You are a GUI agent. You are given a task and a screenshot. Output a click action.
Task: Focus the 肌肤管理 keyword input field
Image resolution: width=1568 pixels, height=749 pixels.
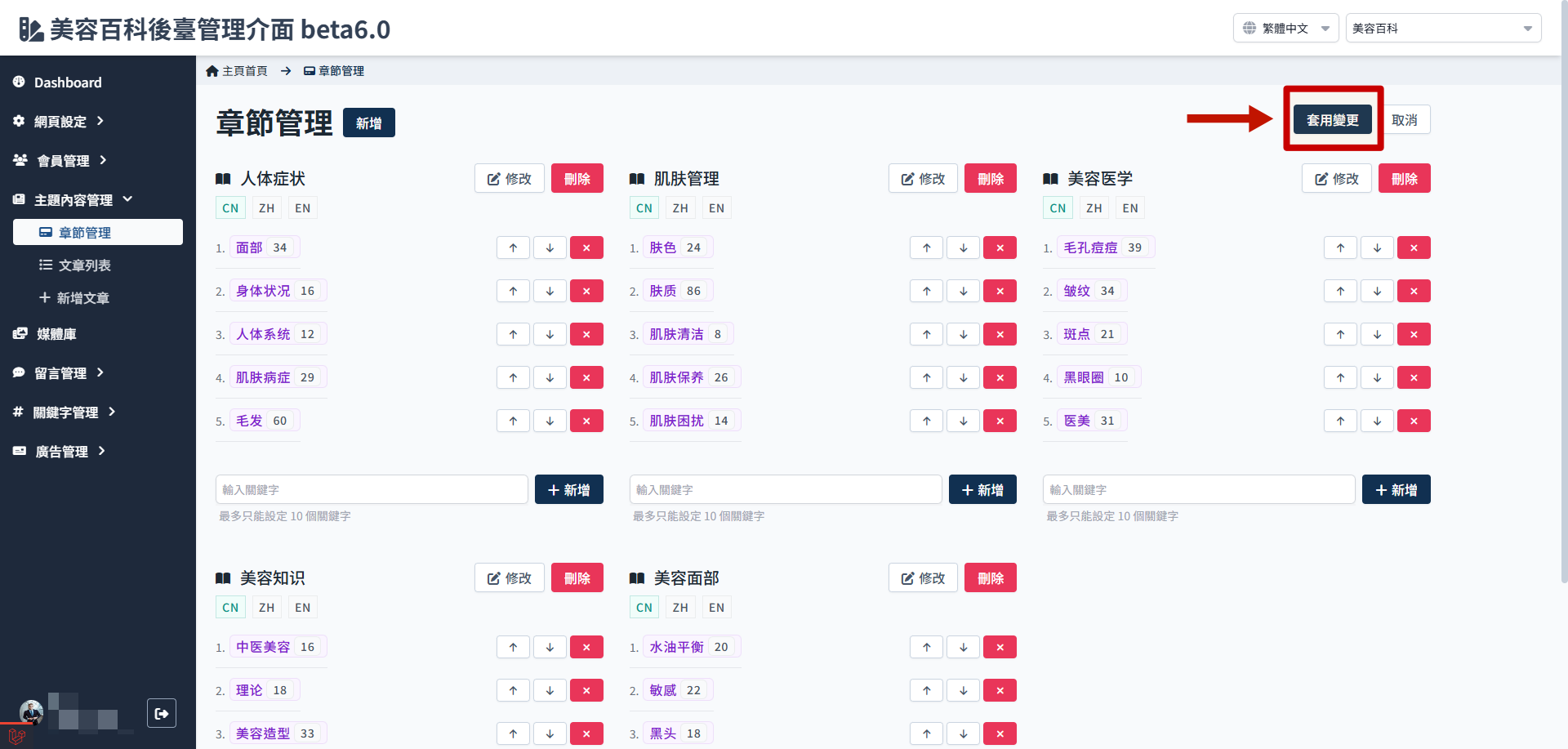point(786,489)
